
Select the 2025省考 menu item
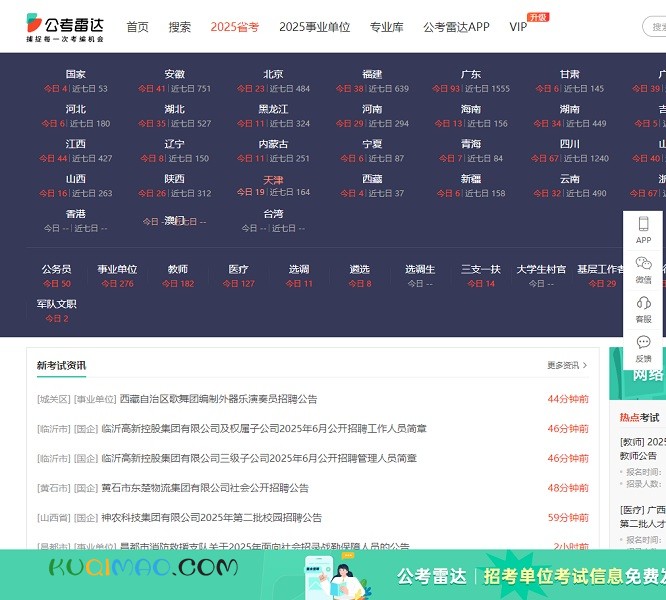pos(235,27)
